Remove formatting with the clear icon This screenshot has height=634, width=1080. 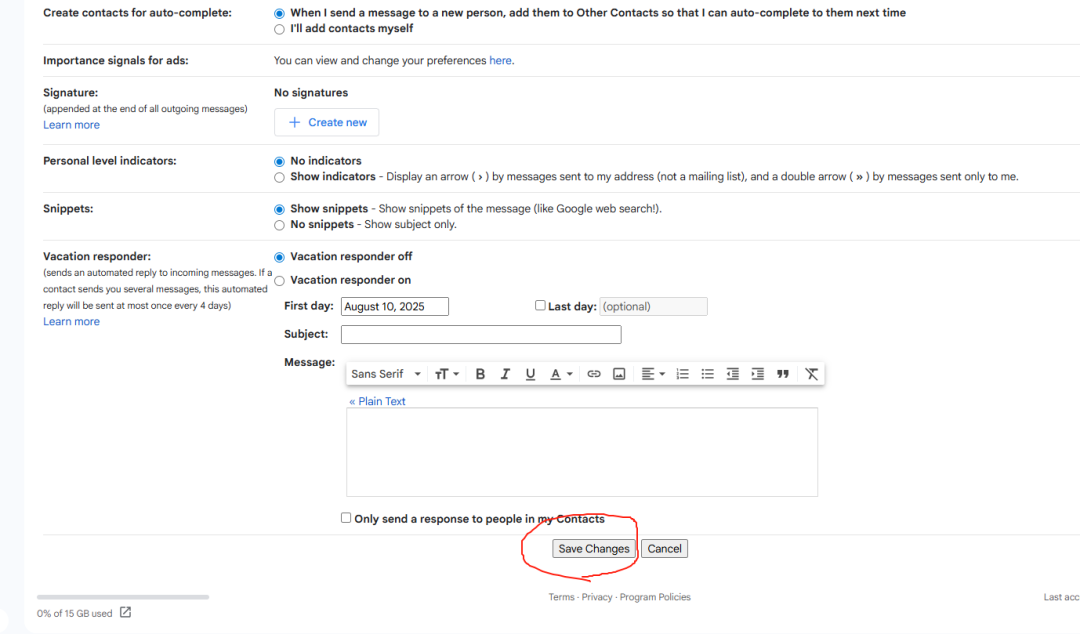point(811,374)
